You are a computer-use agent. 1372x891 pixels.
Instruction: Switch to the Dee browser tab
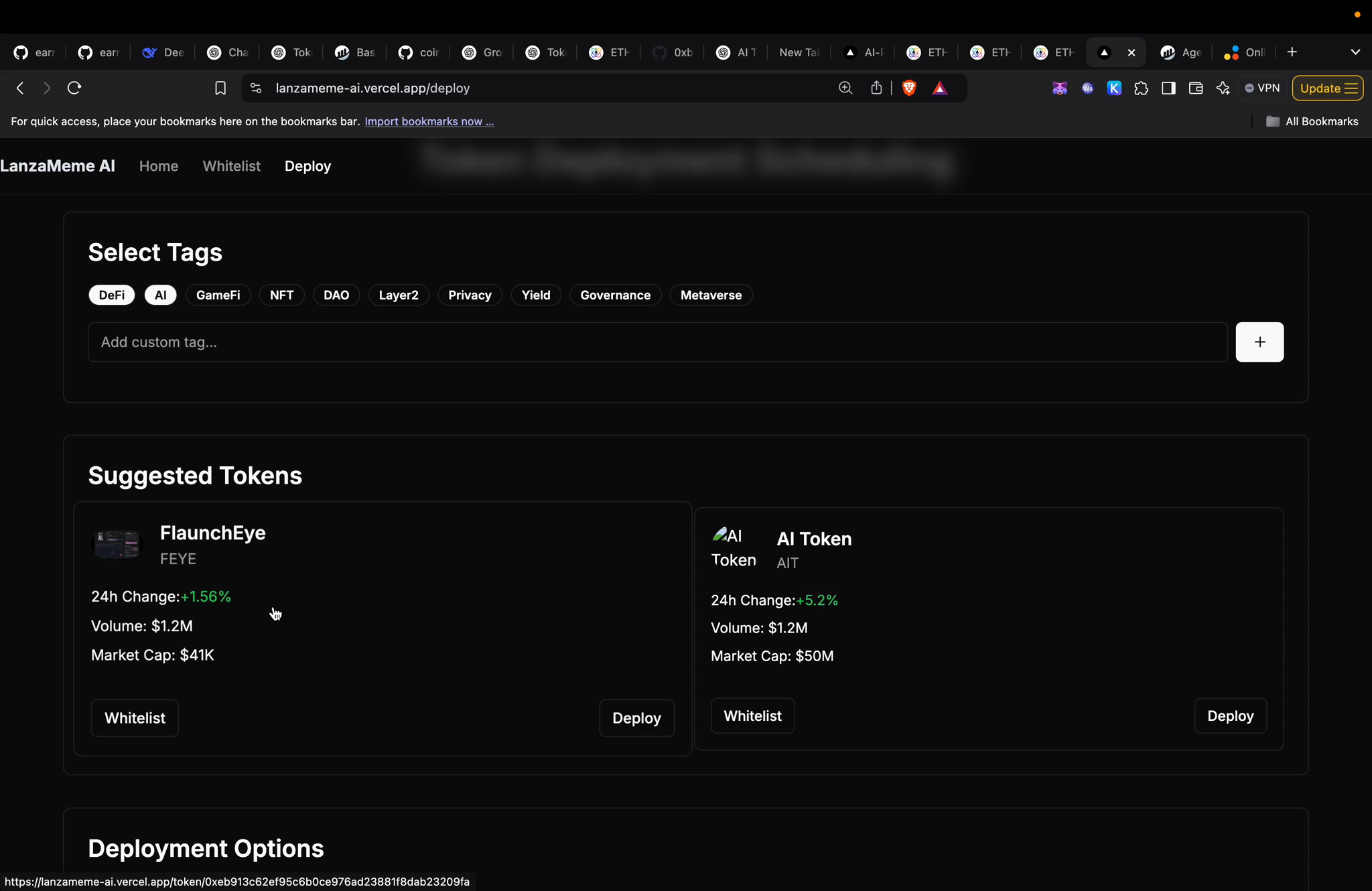pos(163,52)
